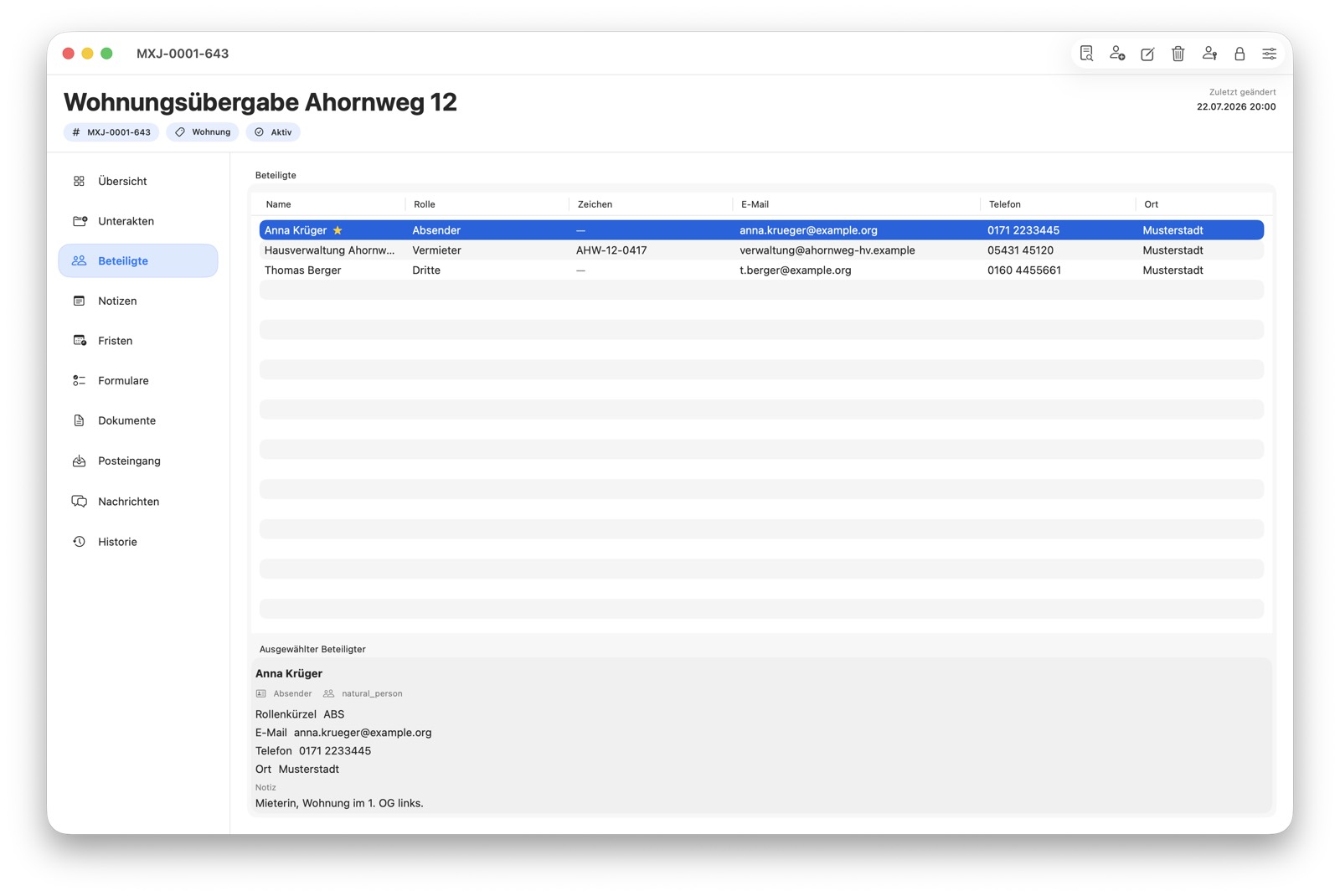
Task: Sort by Ort column header
Action: [x=1201, y=204]
